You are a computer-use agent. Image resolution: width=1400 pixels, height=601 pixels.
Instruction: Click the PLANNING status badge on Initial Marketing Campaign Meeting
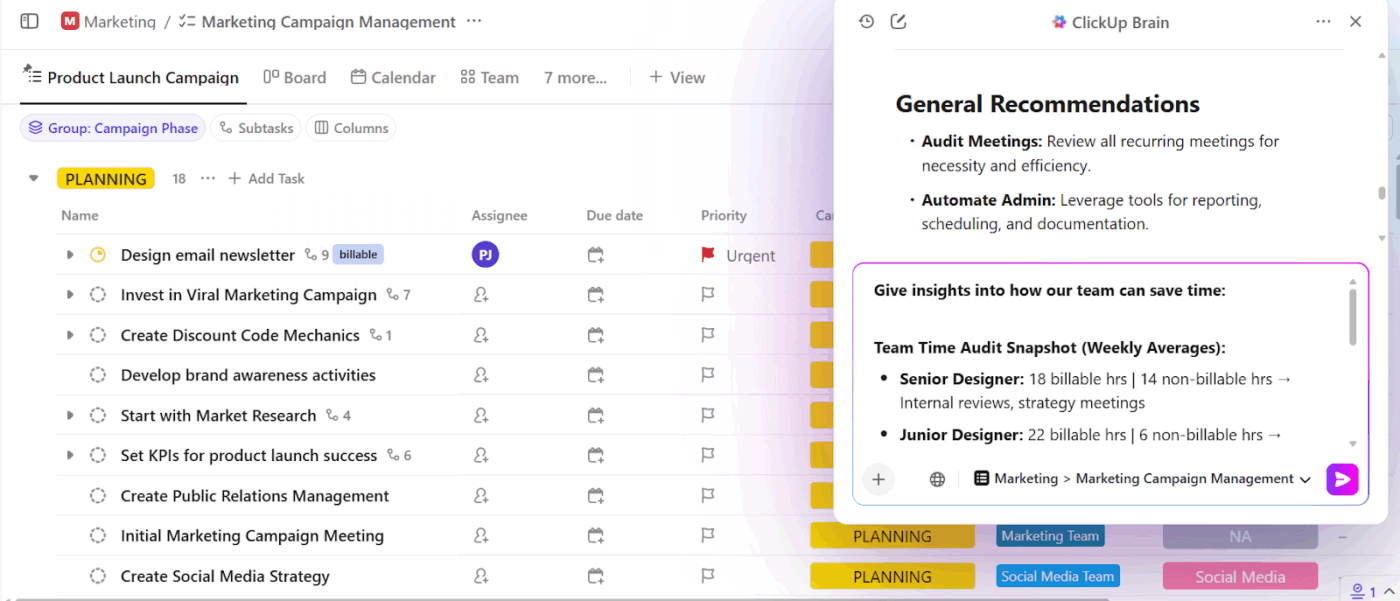892,535
